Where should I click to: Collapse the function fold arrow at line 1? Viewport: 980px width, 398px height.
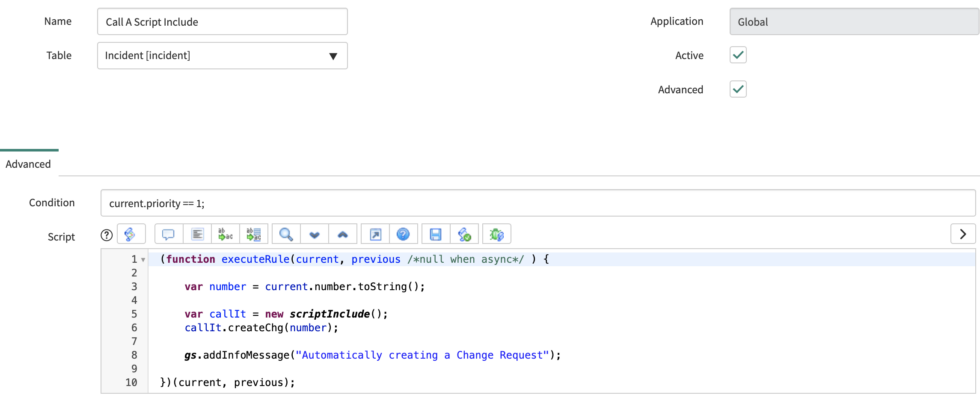143,259
